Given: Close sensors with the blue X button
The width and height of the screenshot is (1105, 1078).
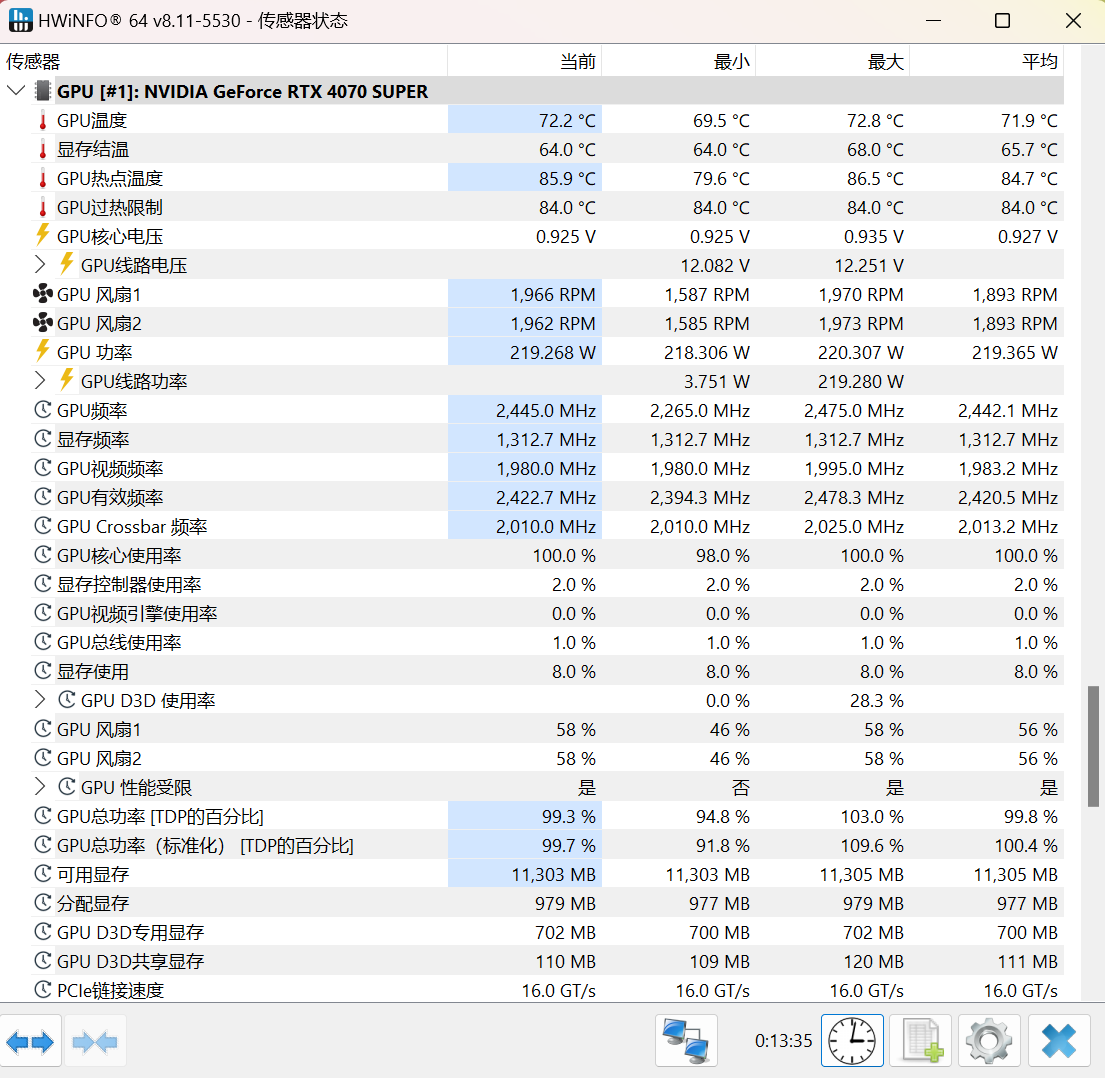Looking at the screenshot, I should (x=1058, y=1040).
